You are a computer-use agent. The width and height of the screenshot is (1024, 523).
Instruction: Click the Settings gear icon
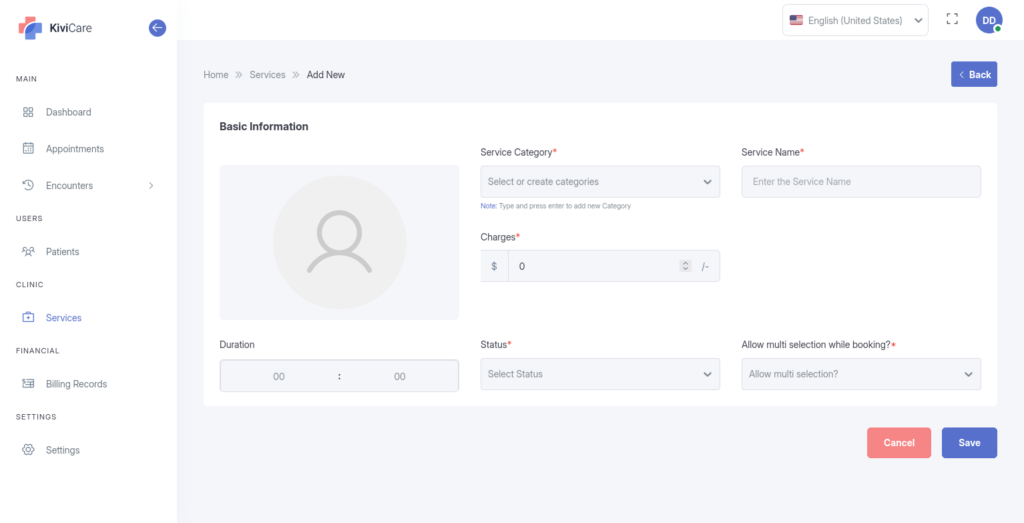(x=28, y=450)
